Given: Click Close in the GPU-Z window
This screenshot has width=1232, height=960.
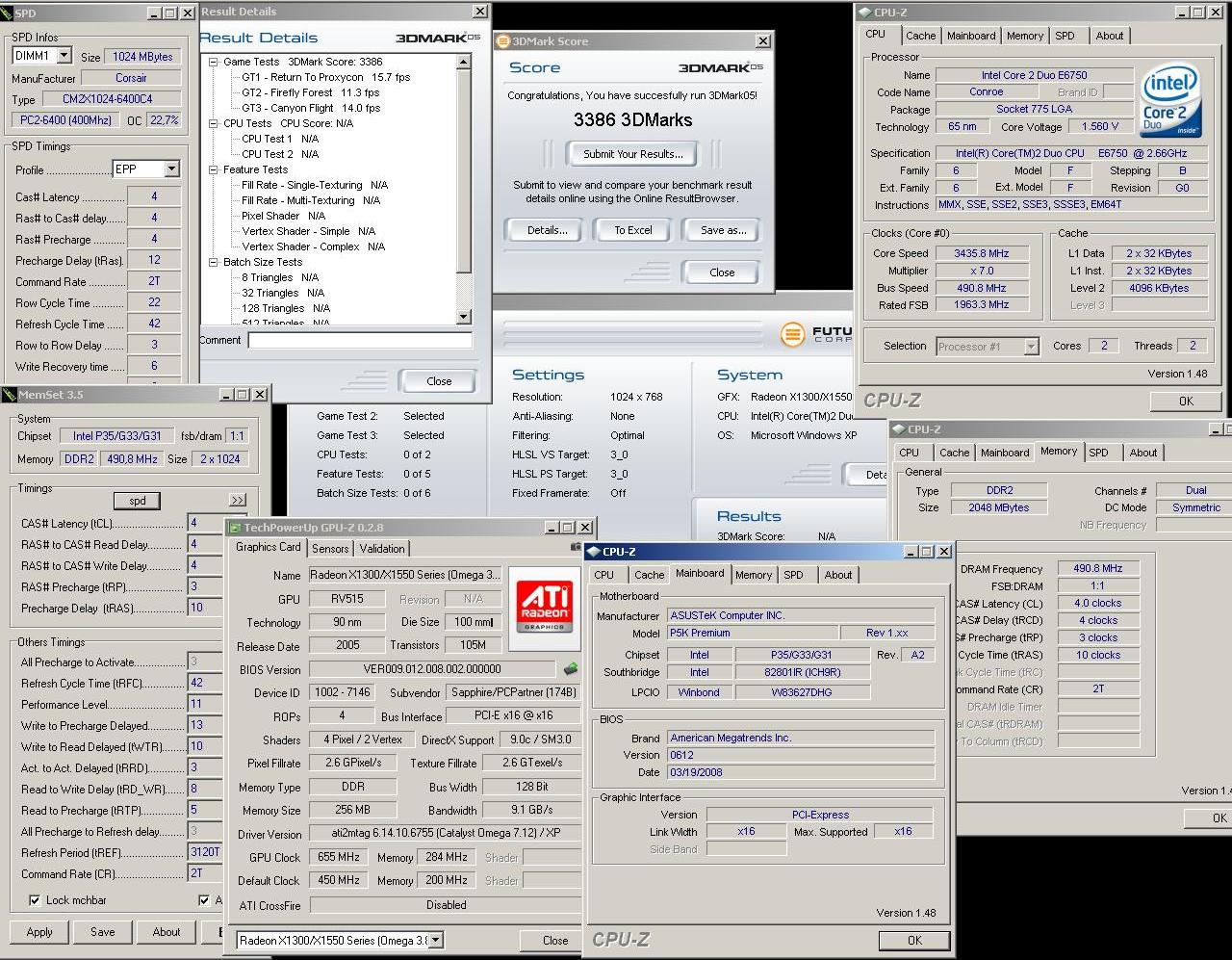Looking at the screenshot, I should click(x=555, y=941).
